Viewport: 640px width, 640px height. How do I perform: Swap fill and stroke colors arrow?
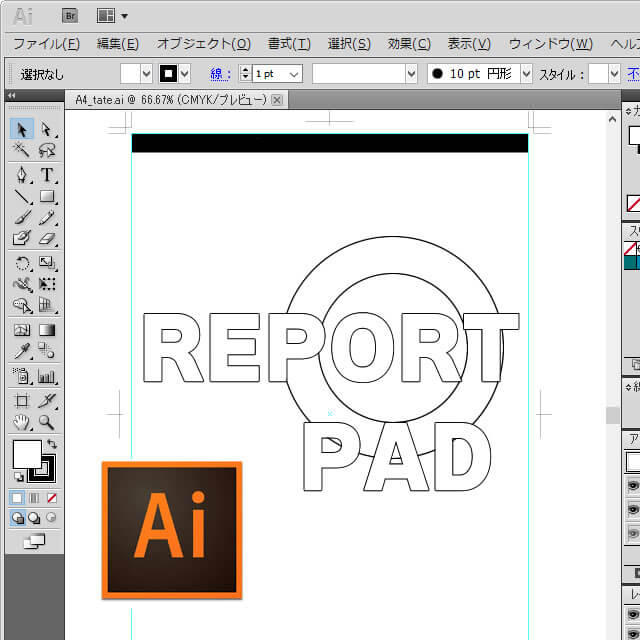pos(52,444)
